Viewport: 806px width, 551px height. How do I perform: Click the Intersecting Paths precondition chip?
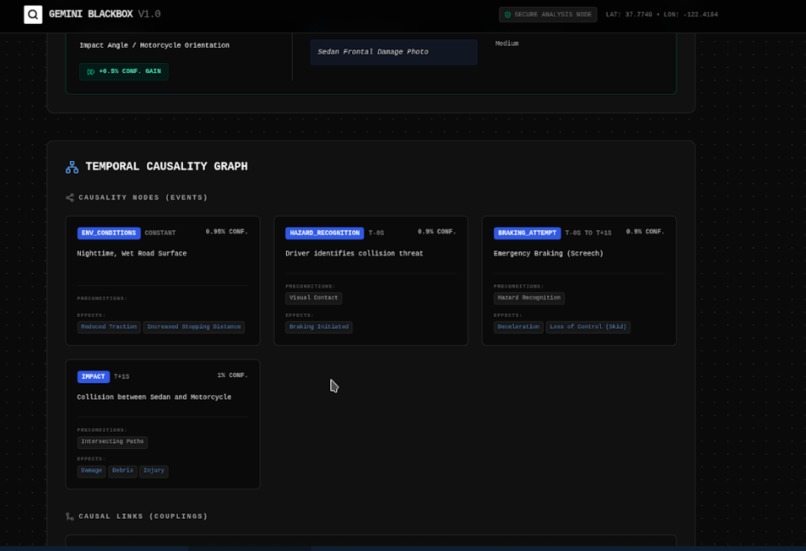pyautogui.click(x=112, y=442)
